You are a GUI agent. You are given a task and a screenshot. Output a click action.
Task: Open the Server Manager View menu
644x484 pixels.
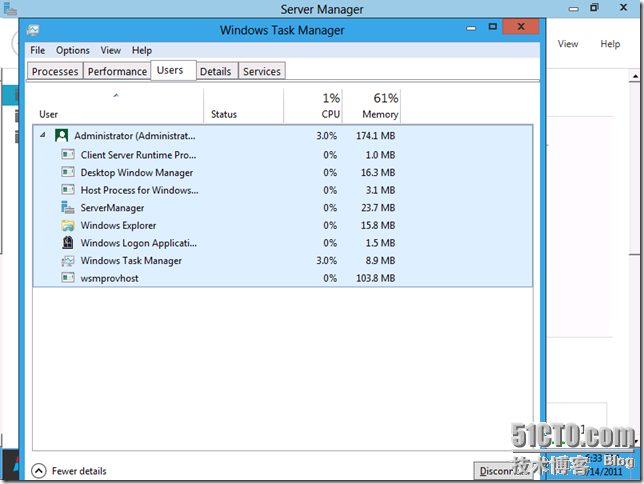pos(568,44)
